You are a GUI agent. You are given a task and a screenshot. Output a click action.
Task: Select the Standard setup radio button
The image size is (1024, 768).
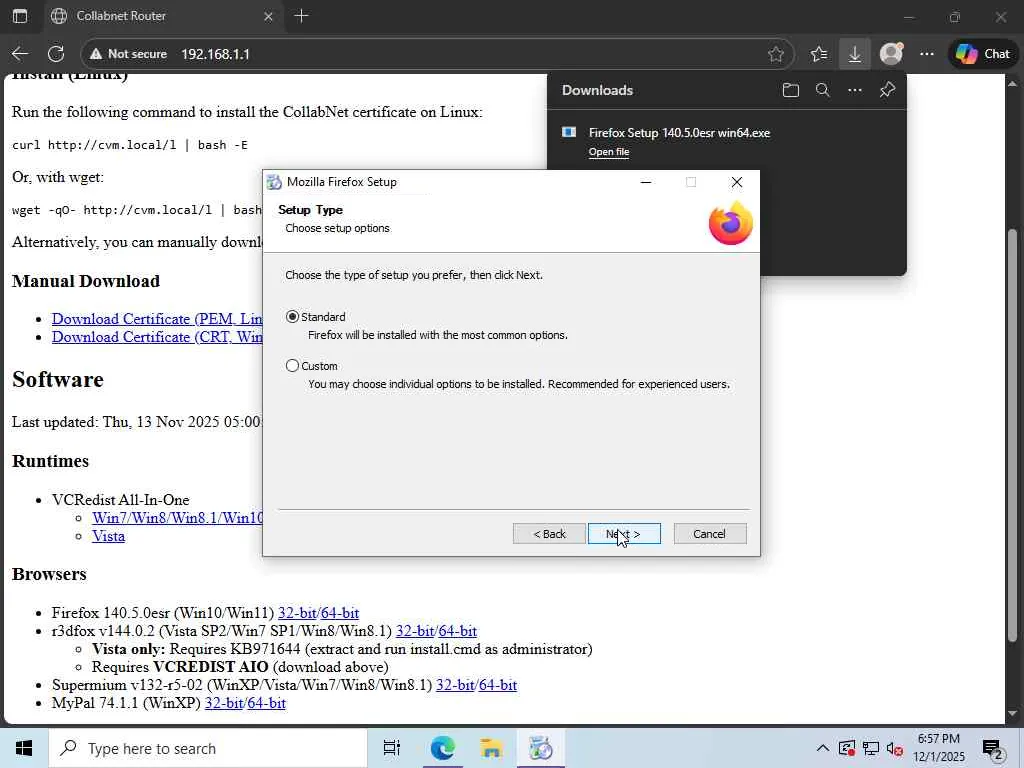pyautogui.click(x=293, y=317)
